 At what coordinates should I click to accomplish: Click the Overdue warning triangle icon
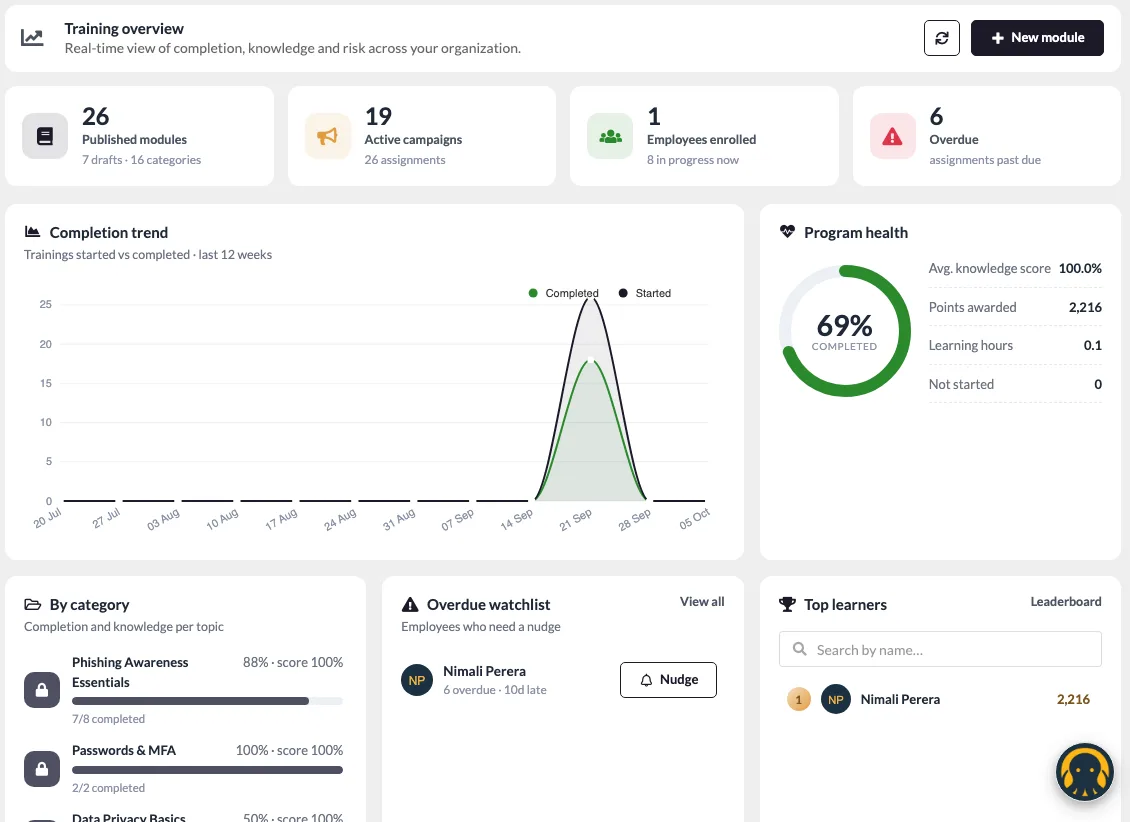tap(892, 135)
